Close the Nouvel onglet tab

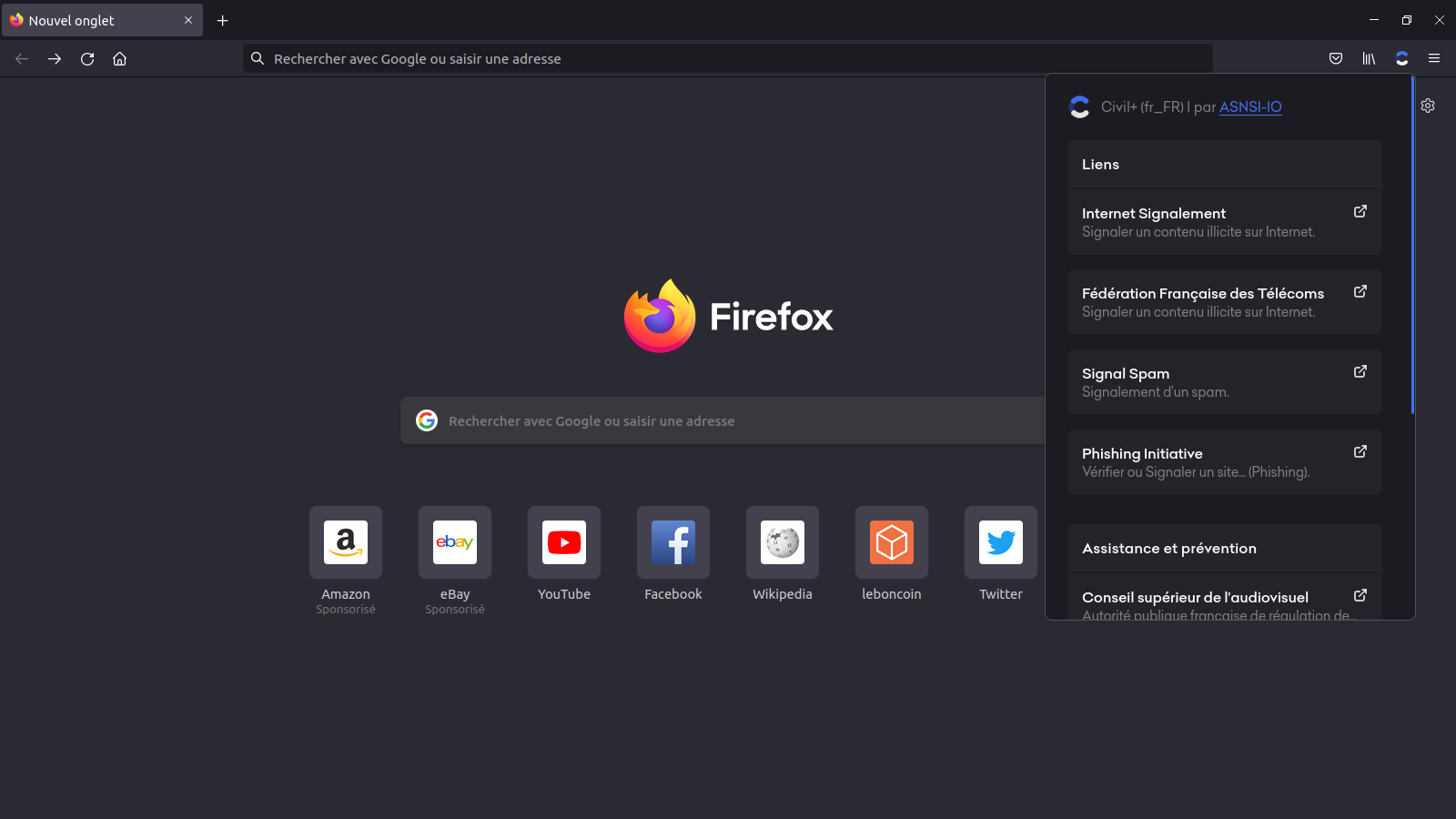pyautogui.click(x=188, y=20)
